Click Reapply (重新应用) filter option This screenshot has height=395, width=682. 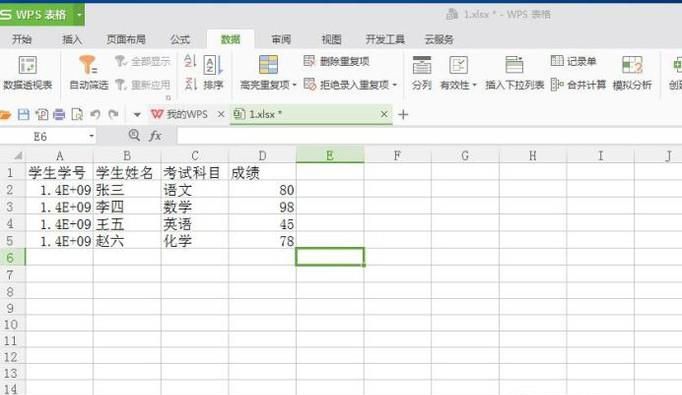click(143, 84)
